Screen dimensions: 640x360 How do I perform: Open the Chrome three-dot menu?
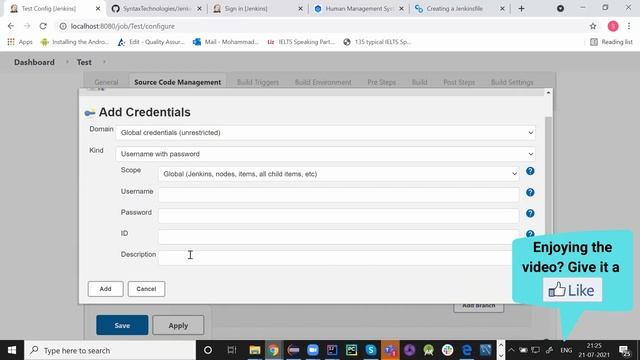[629, 26]
